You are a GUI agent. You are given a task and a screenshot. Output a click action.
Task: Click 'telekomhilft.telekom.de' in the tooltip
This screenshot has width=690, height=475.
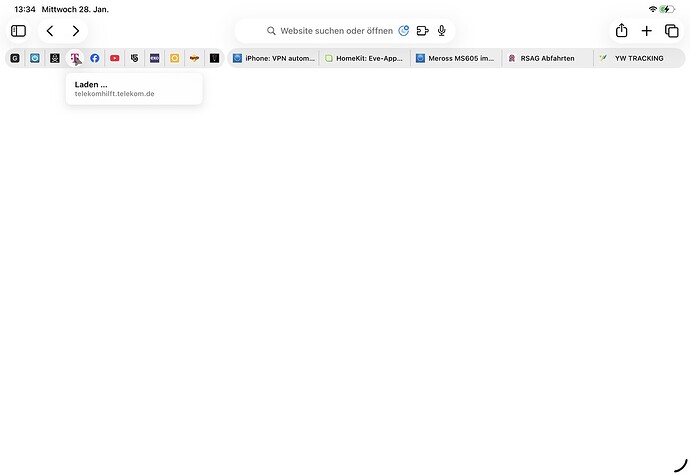[114, 94]
